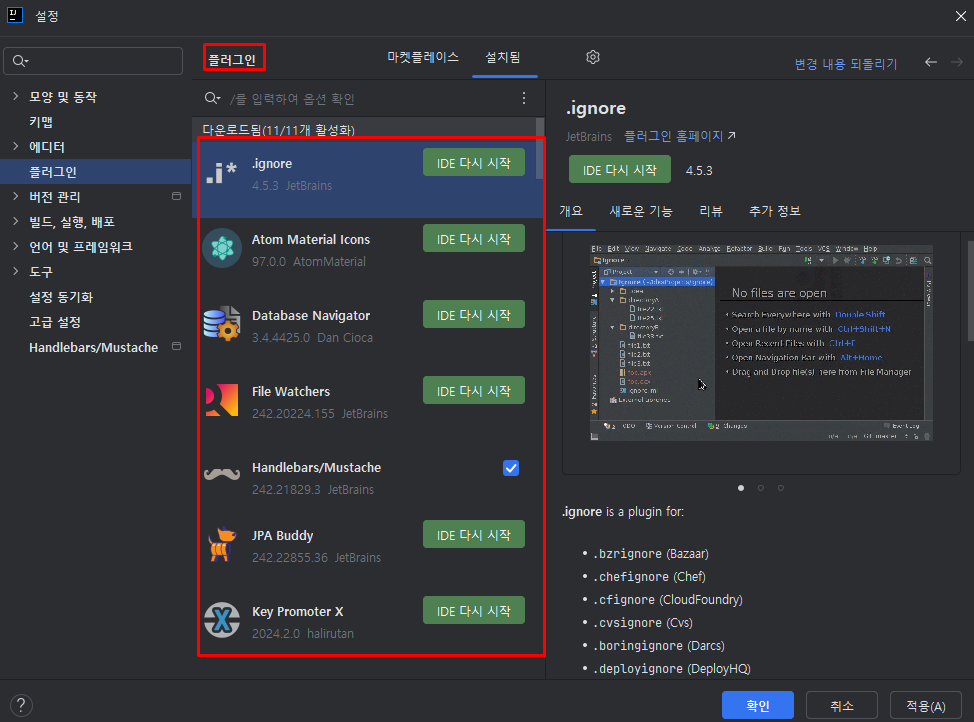
Task: Click the search icon in the plugin search field
Action: pos(212,98)
